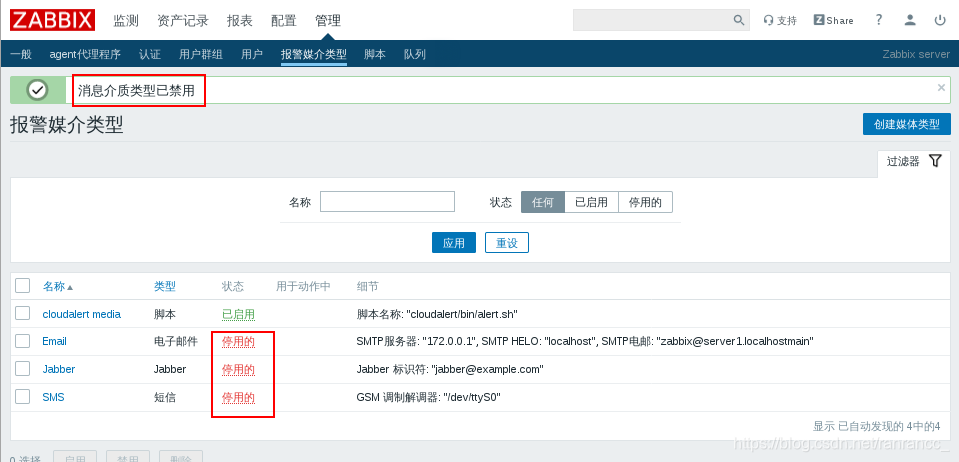Go to the 用户 submenu
959x462 pixels.
[252, 54]
